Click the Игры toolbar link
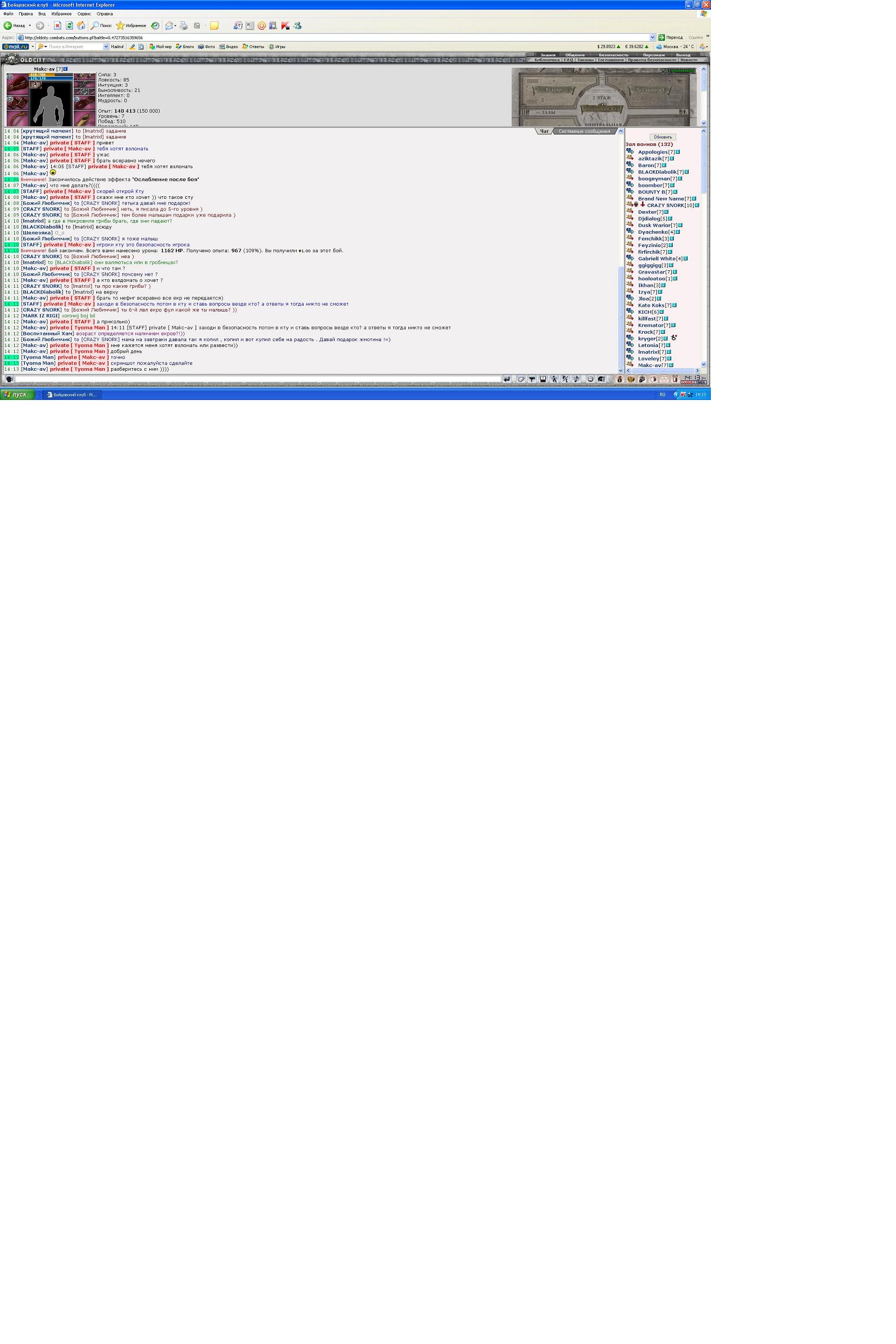 click(277, 47)
